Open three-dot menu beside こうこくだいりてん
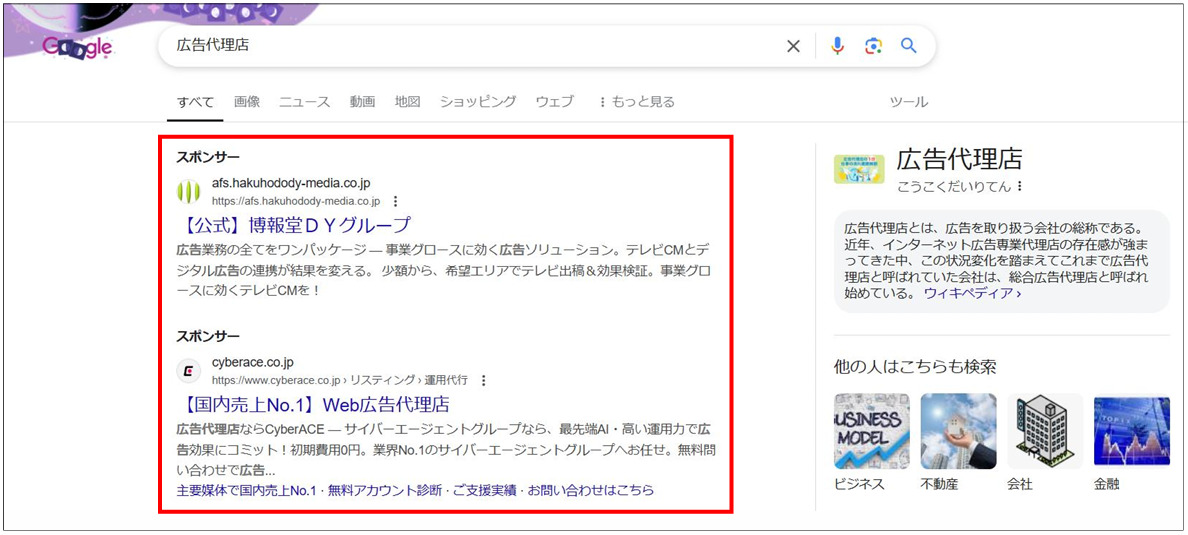1188x535 pixels. 1020,186
